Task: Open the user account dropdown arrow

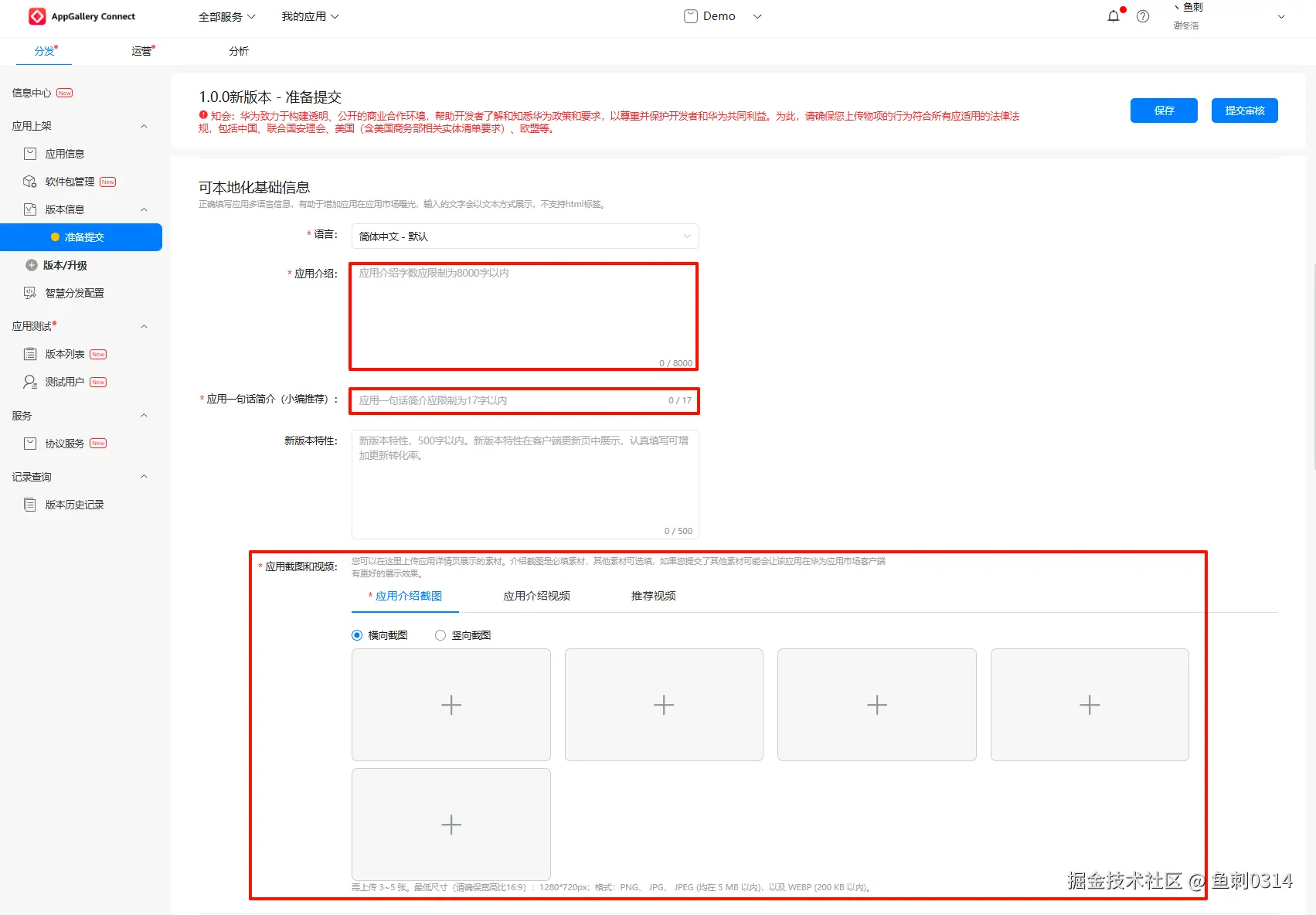Action: [x=1281, y=16]
